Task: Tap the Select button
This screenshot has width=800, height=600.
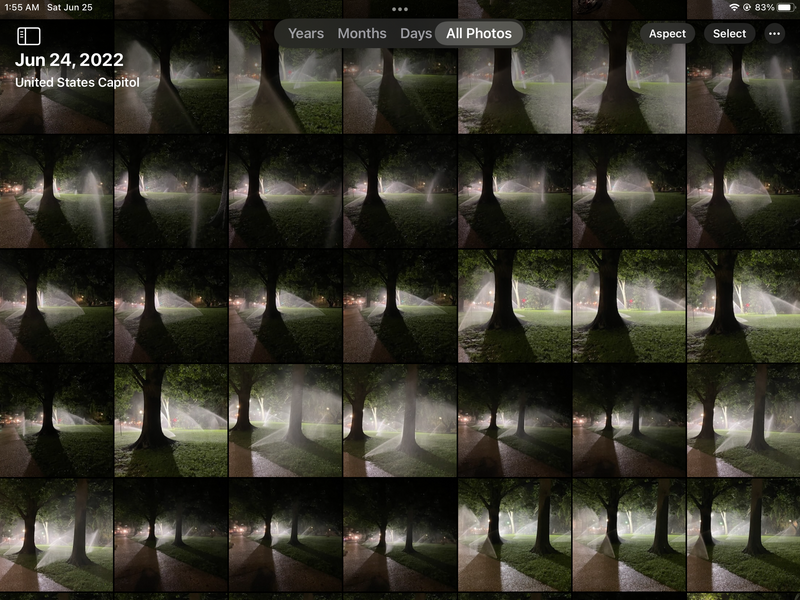Action: pos(729,34)
